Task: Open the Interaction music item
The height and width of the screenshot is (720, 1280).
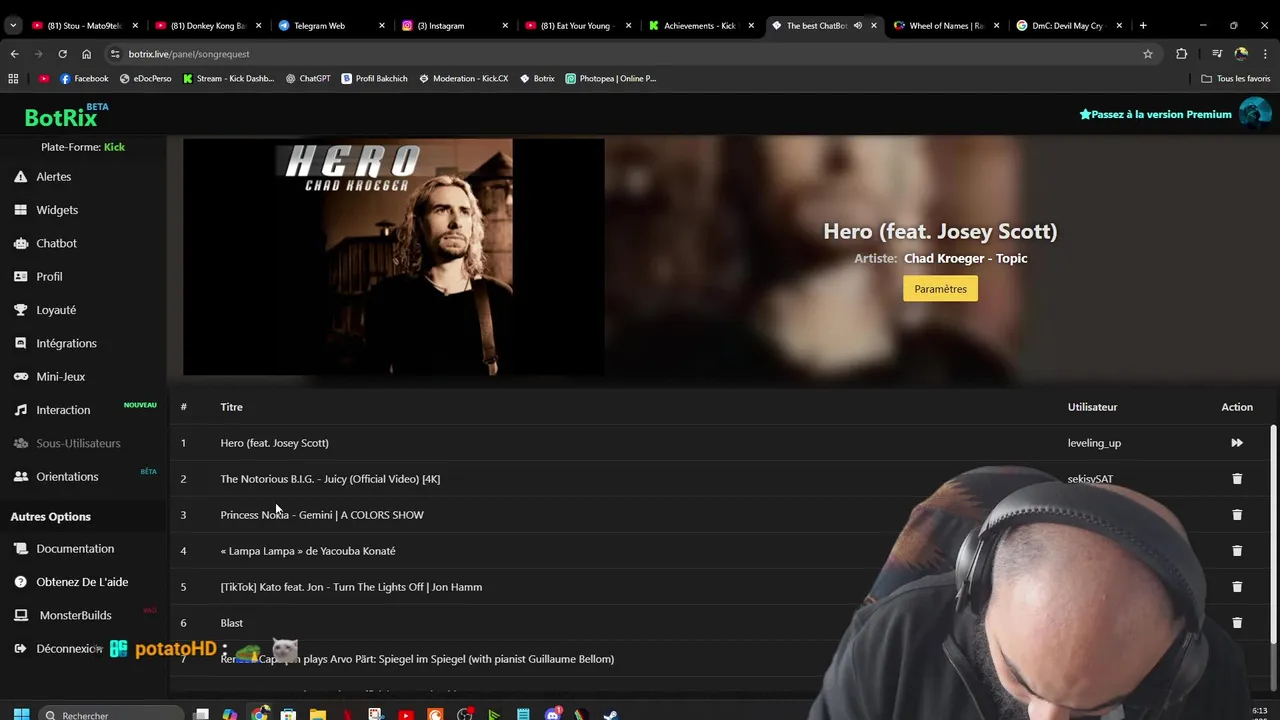Action: pyautogui.click(x=63, y=410)
